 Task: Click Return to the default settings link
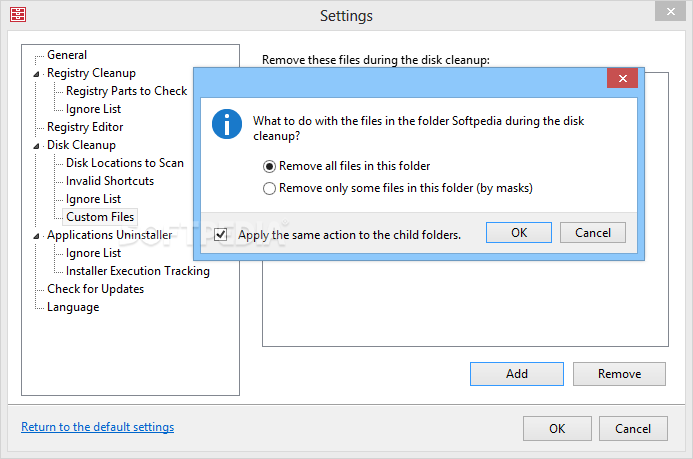[98, 427]
